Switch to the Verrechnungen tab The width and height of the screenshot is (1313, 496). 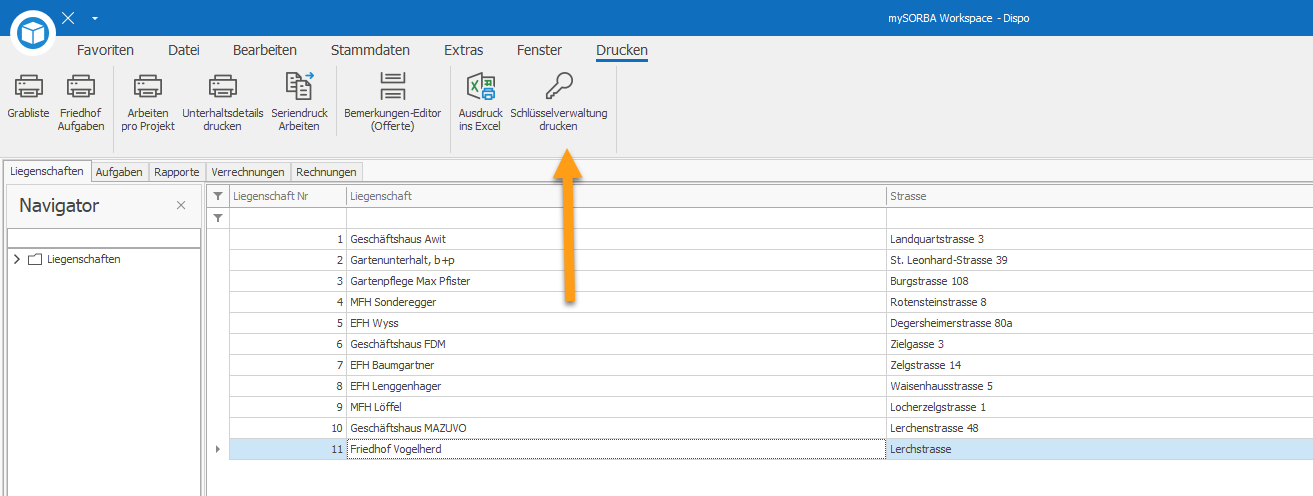(x=248, y=172)
